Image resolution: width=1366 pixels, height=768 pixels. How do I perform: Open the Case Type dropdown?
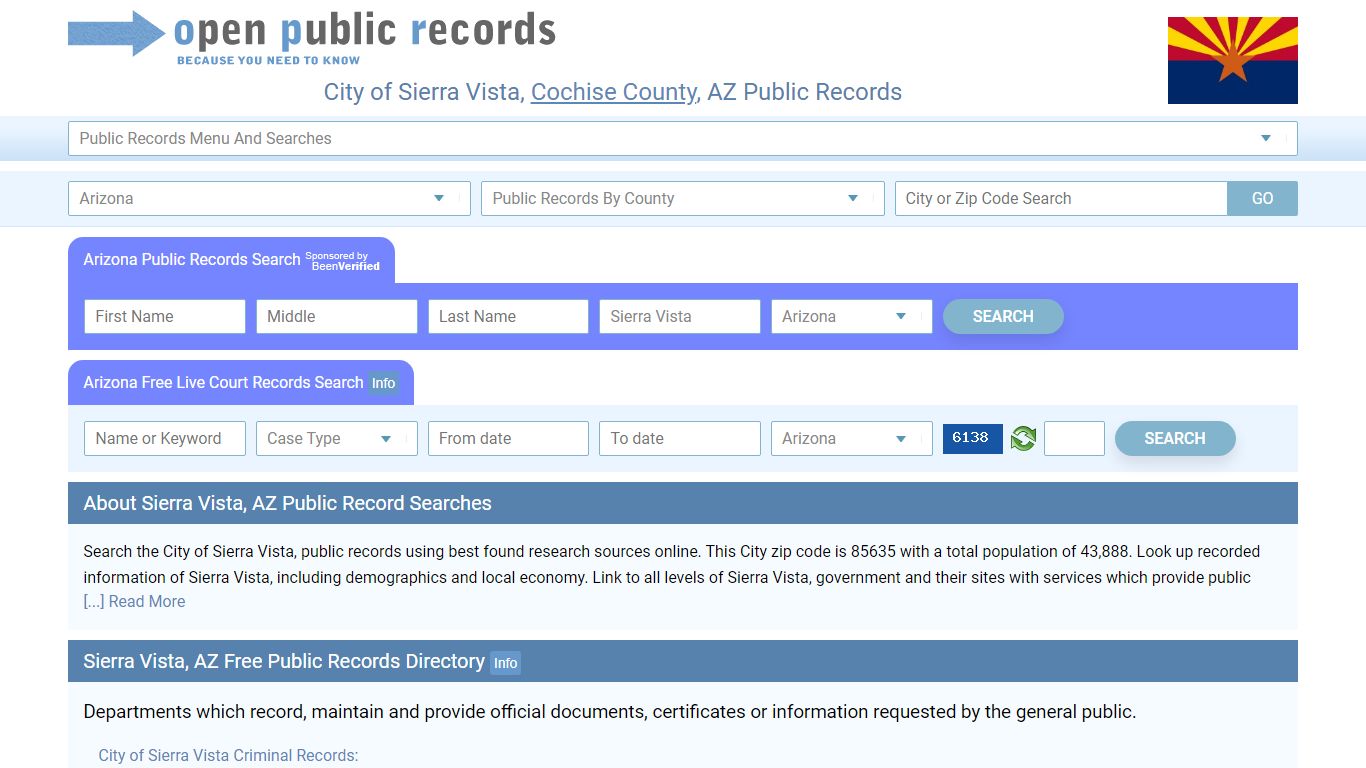click(336, 438)
